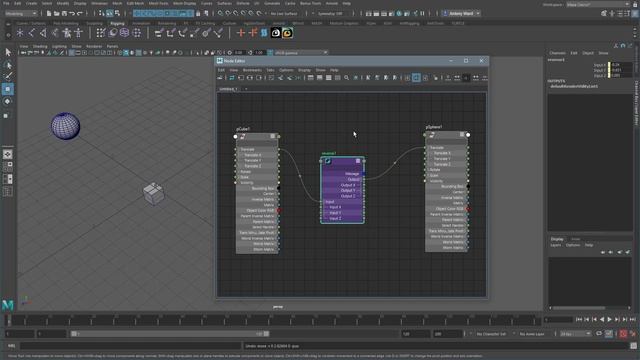Image resolution: width=640 pixels, height=360 pixels.
Task: Choose the Paint selection tool
Action: pos(8,76)
